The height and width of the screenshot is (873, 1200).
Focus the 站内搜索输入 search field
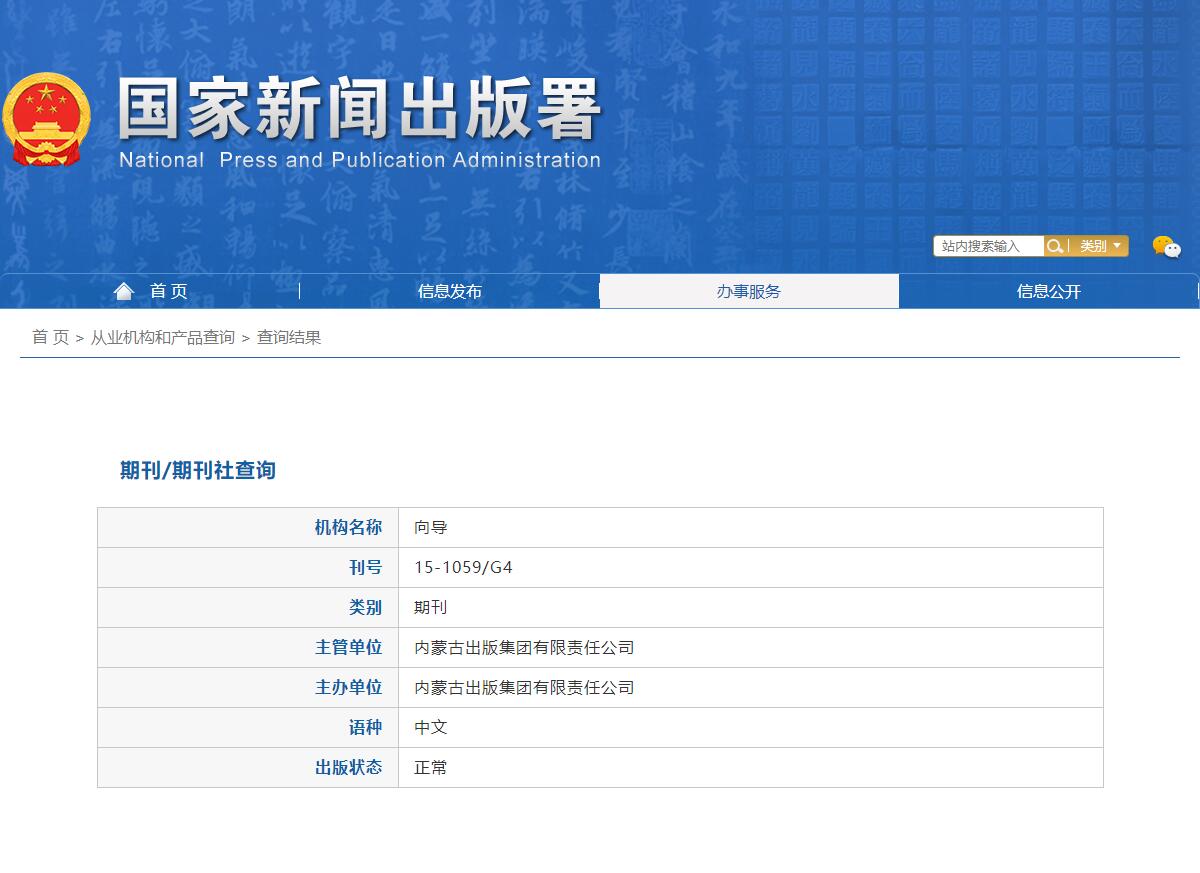(x=988, y=246)
